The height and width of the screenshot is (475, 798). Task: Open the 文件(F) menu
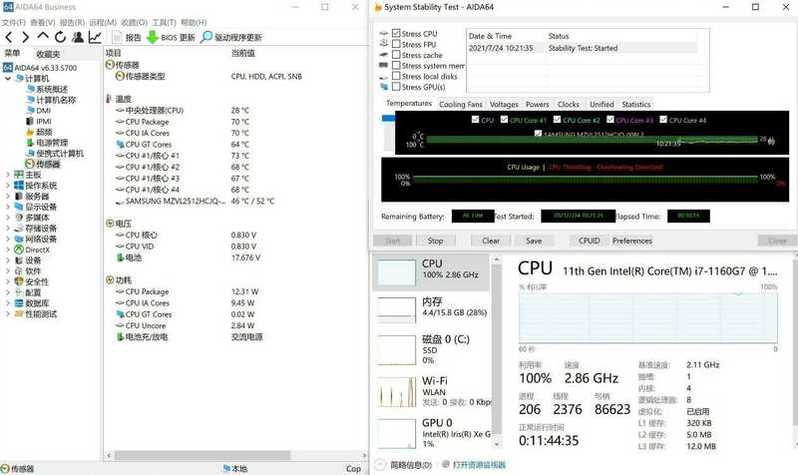point(14,22)
